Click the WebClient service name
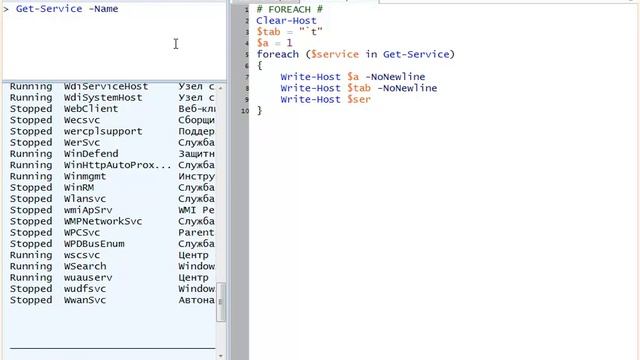 (91, 109)
